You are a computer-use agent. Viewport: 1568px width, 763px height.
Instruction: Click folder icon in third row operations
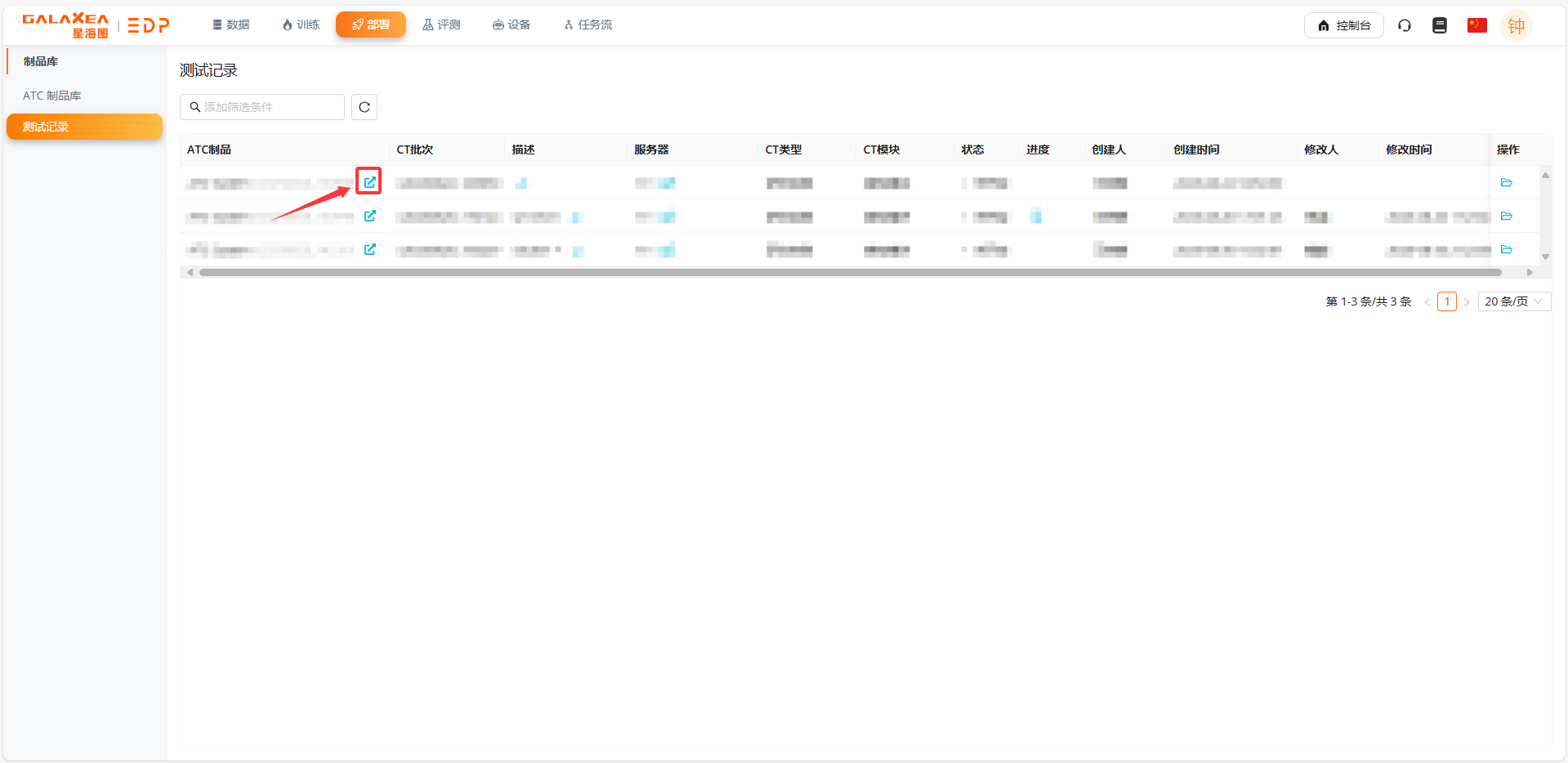1506,249
